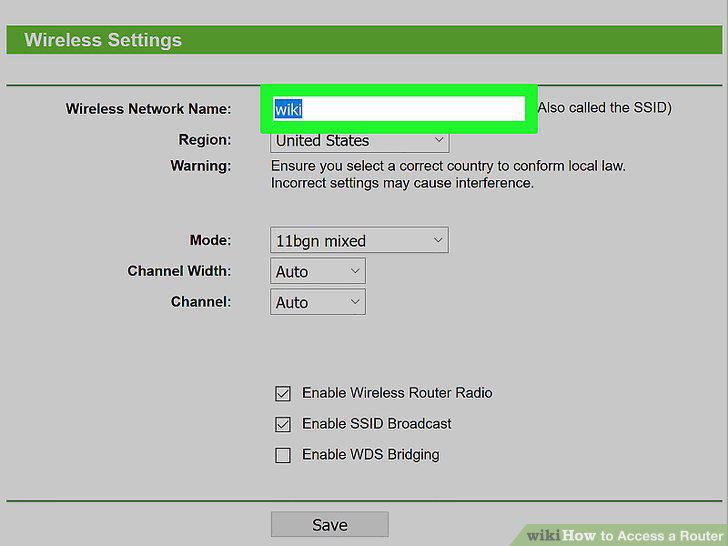The height and width of the screenshot is (546, 728).
Task: Click the Save button
Action: [x=330, y=525]
